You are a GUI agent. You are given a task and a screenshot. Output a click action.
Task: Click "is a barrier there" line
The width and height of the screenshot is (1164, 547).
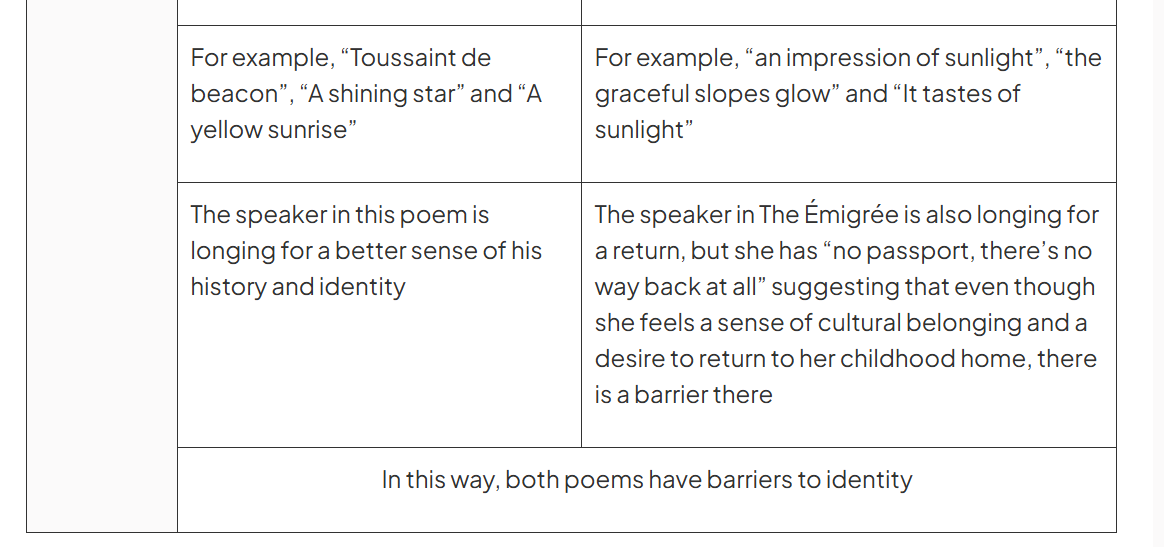[x=684, y=395]
